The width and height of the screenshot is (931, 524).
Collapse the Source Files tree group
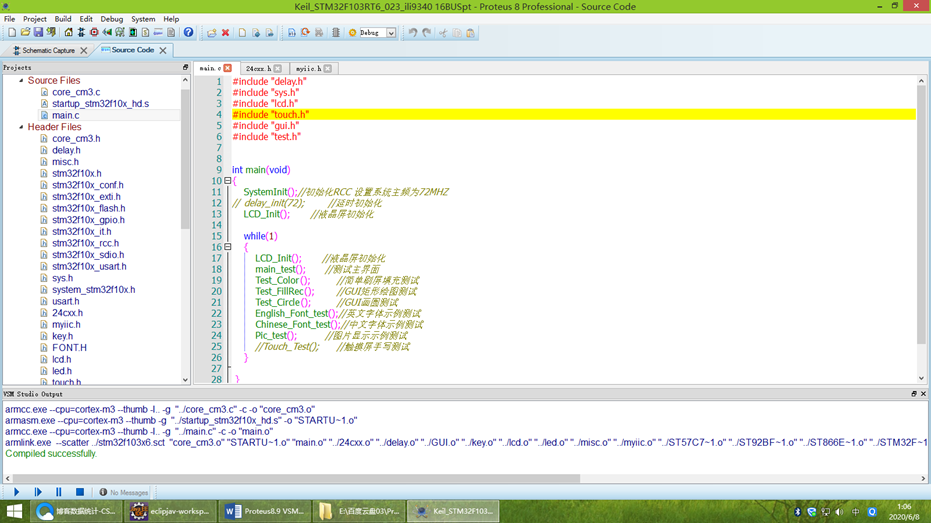click(x=21, y=80)
